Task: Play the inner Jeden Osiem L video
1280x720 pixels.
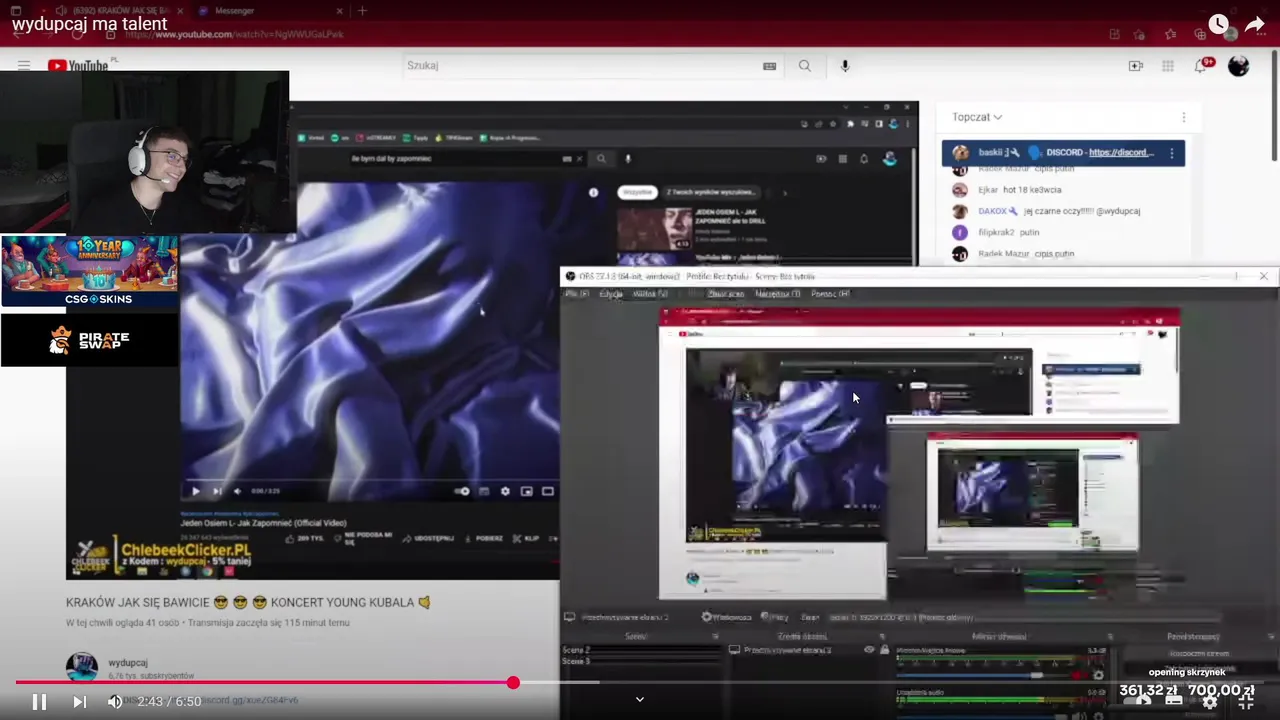Action: (195, 491)
